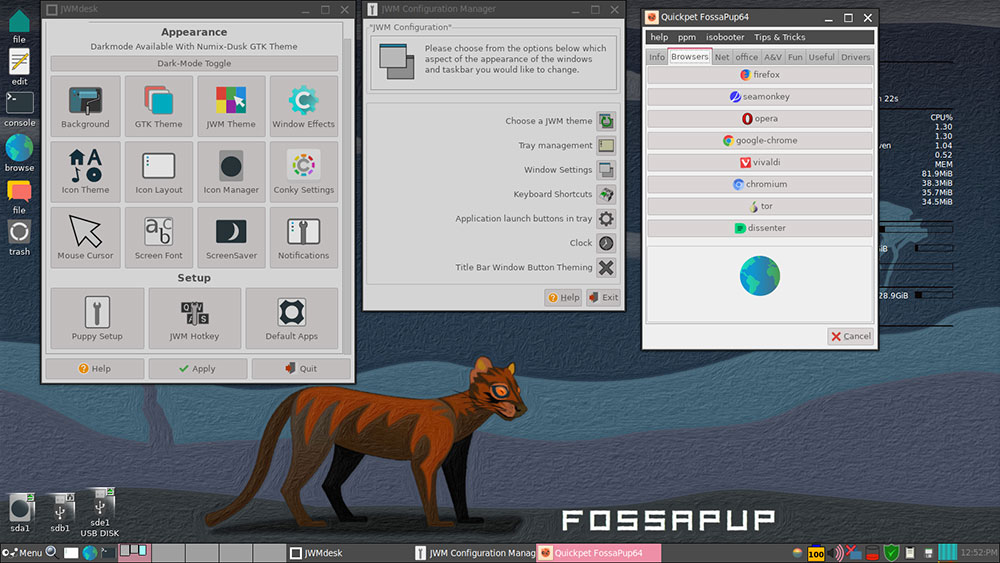Switch to the Useful tab

821,57
